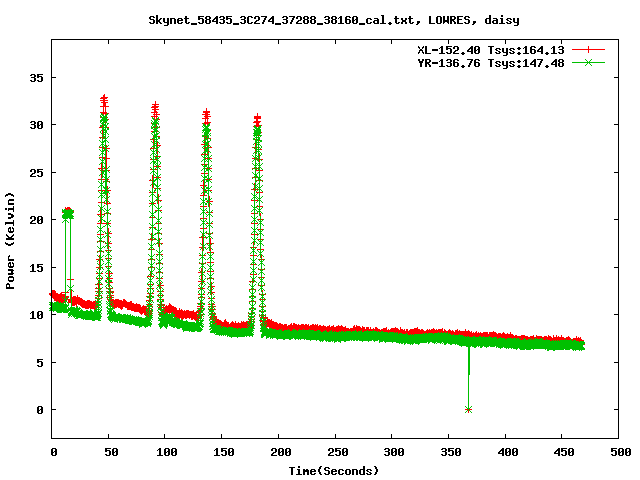Click the x-axis tick label 500
Screen dimensions: 640x480
point(620,452)
